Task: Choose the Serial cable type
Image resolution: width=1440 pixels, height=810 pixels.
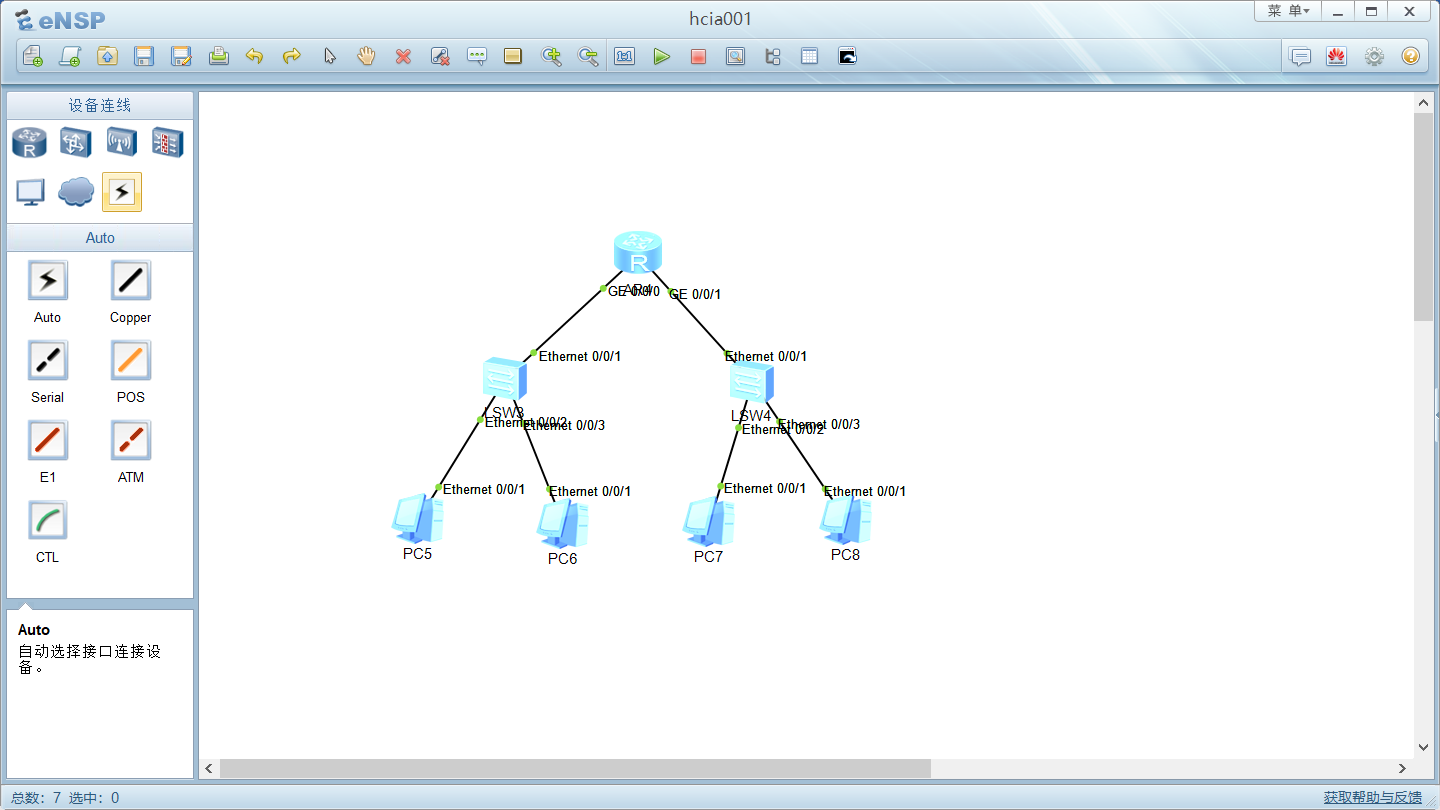Action: tap(47, 361)
